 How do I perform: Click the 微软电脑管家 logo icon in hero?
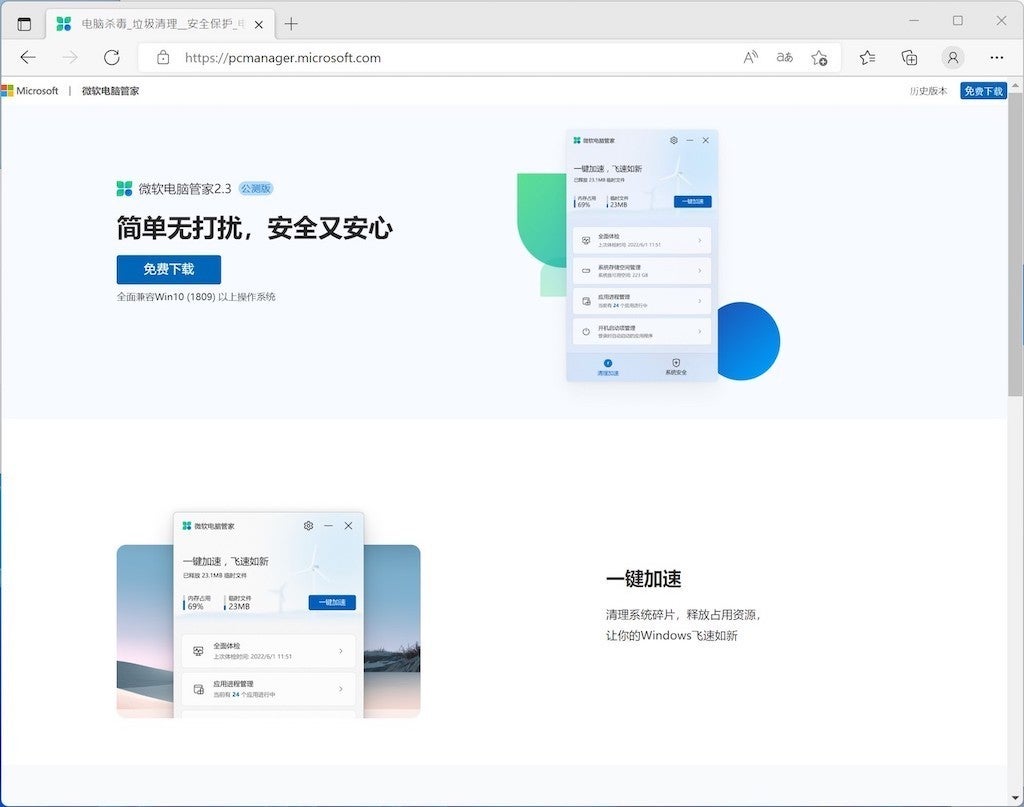click(x=124, y=189)
